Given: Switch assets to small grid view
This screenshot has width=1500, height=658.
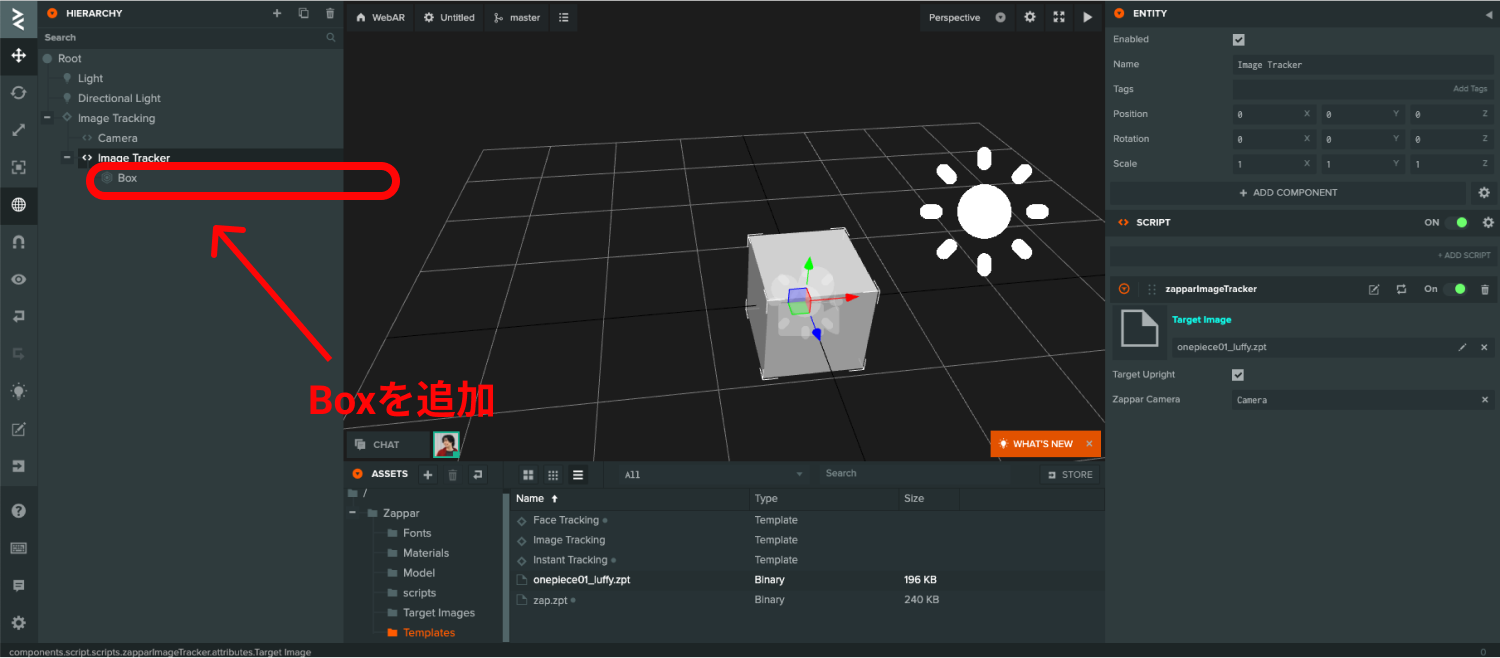Looking at the screenshot, I should 553,474.
